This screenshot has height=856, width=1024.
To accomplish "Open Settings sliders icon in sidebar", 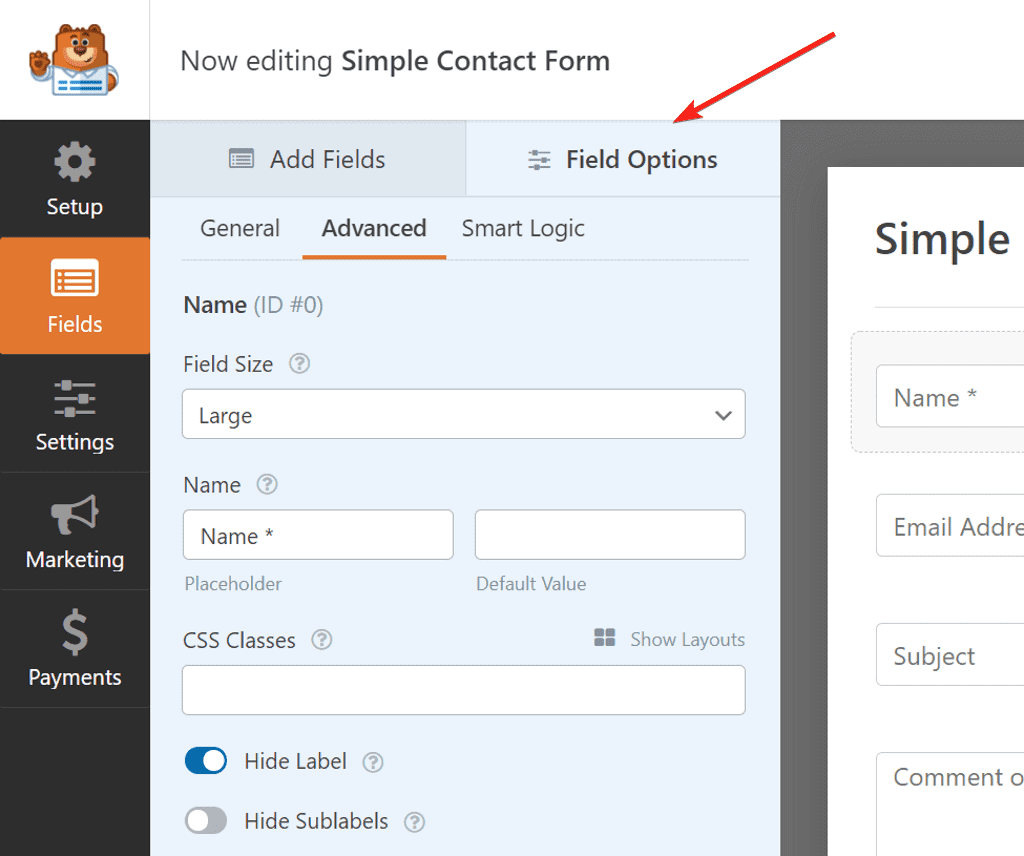I will [75, 399].
